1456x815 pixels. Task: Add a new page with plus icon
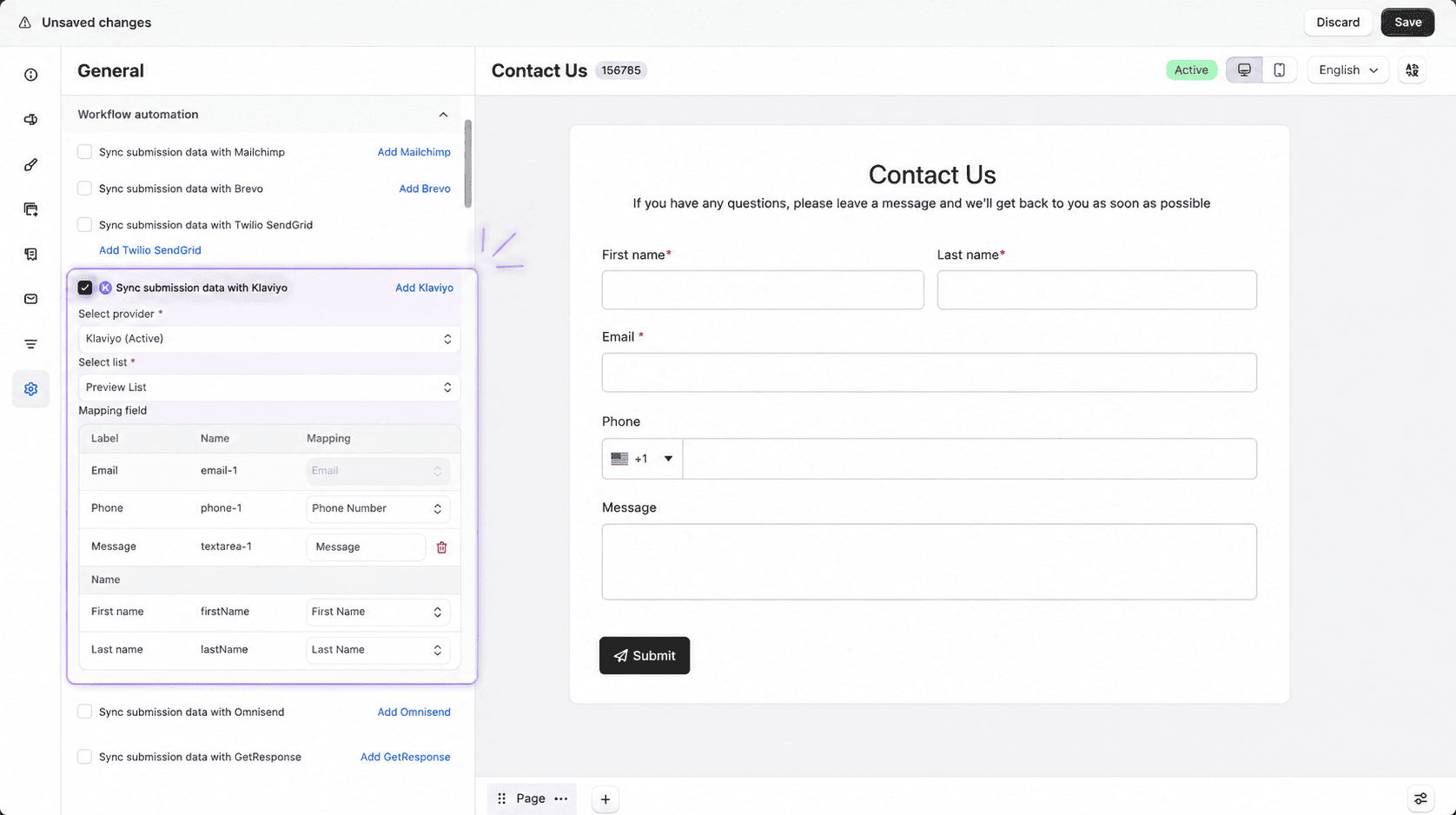pyautogui.click(x=606, y=799)
